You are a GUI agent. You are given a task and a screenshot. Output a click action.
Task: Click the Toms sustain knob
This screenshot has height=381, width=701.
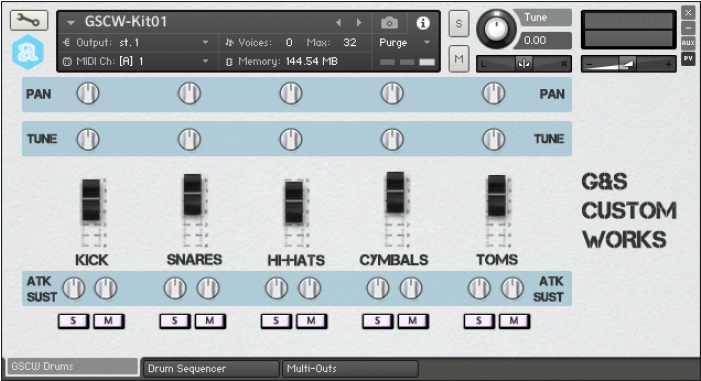pos(512,288)
